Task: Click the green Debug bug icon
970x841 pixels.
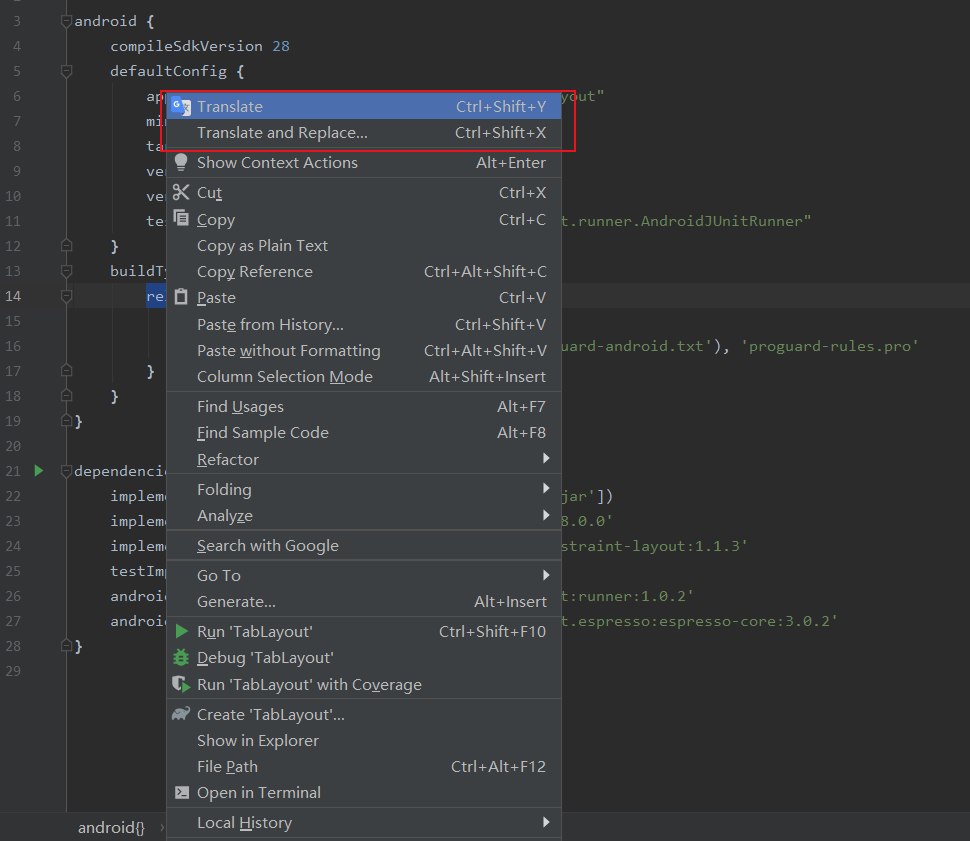Action: 181,657
